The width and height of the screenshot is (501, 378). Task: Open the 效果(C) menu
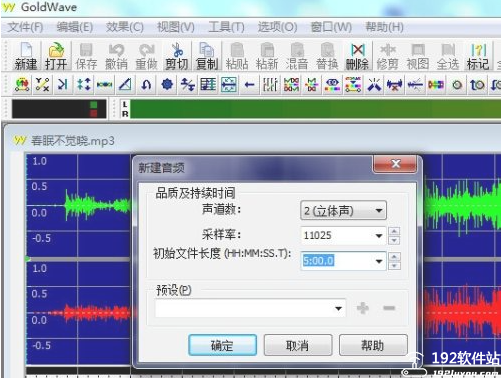(125, 27)
